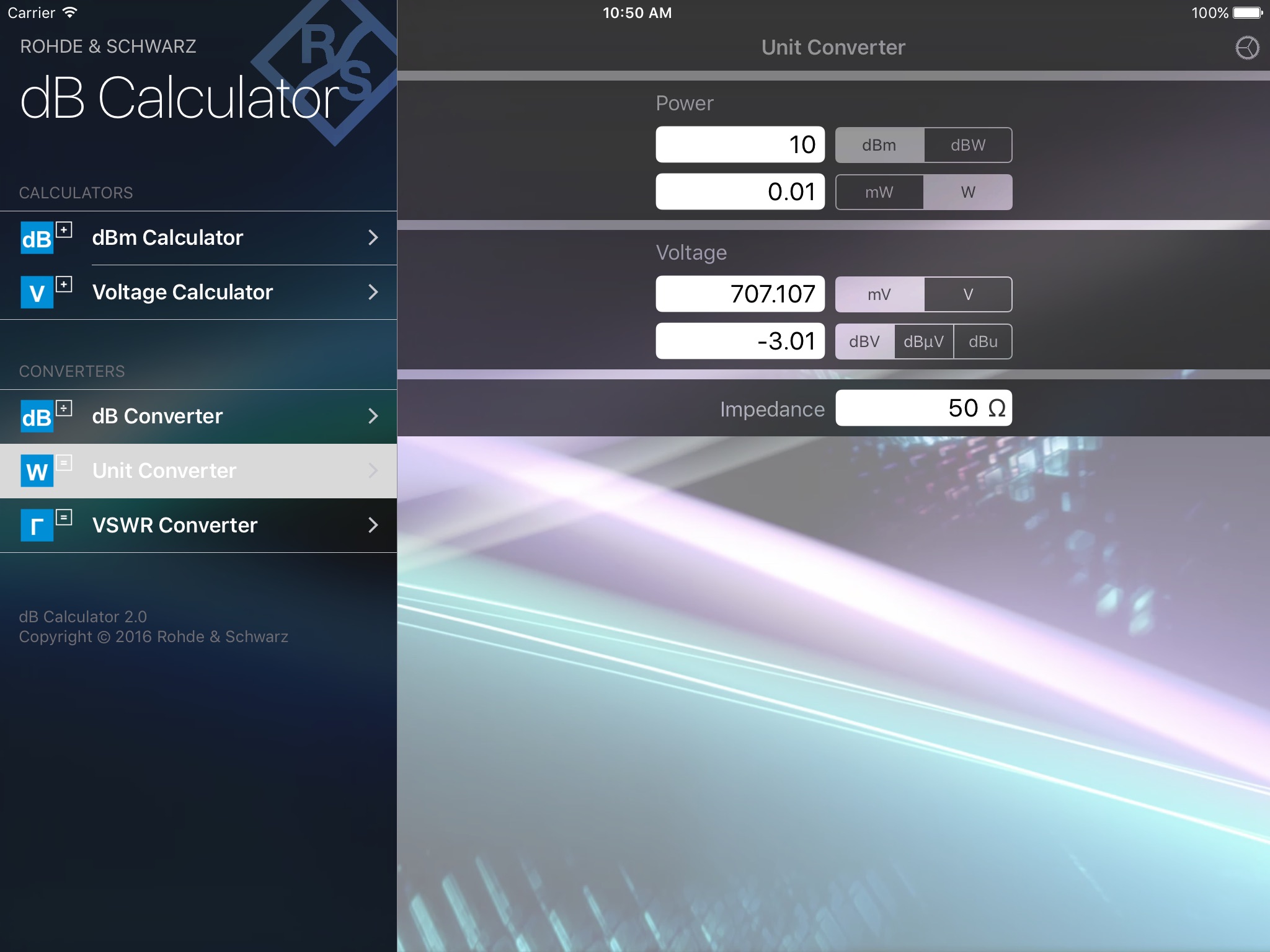The image size is (1270, 952).
Task: Open the dB Converter menu item
Action: (198, 416)
